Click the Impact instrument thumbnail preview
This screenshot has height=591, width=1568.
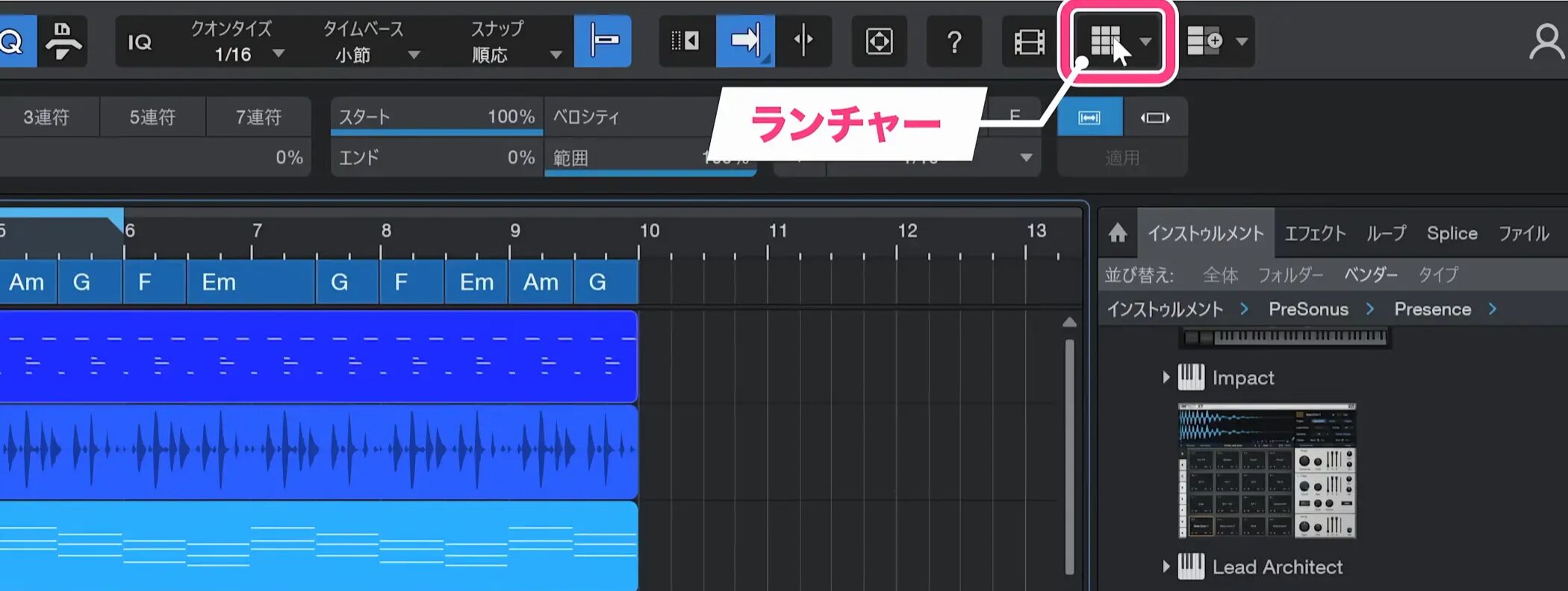[x=1266, y=471]
